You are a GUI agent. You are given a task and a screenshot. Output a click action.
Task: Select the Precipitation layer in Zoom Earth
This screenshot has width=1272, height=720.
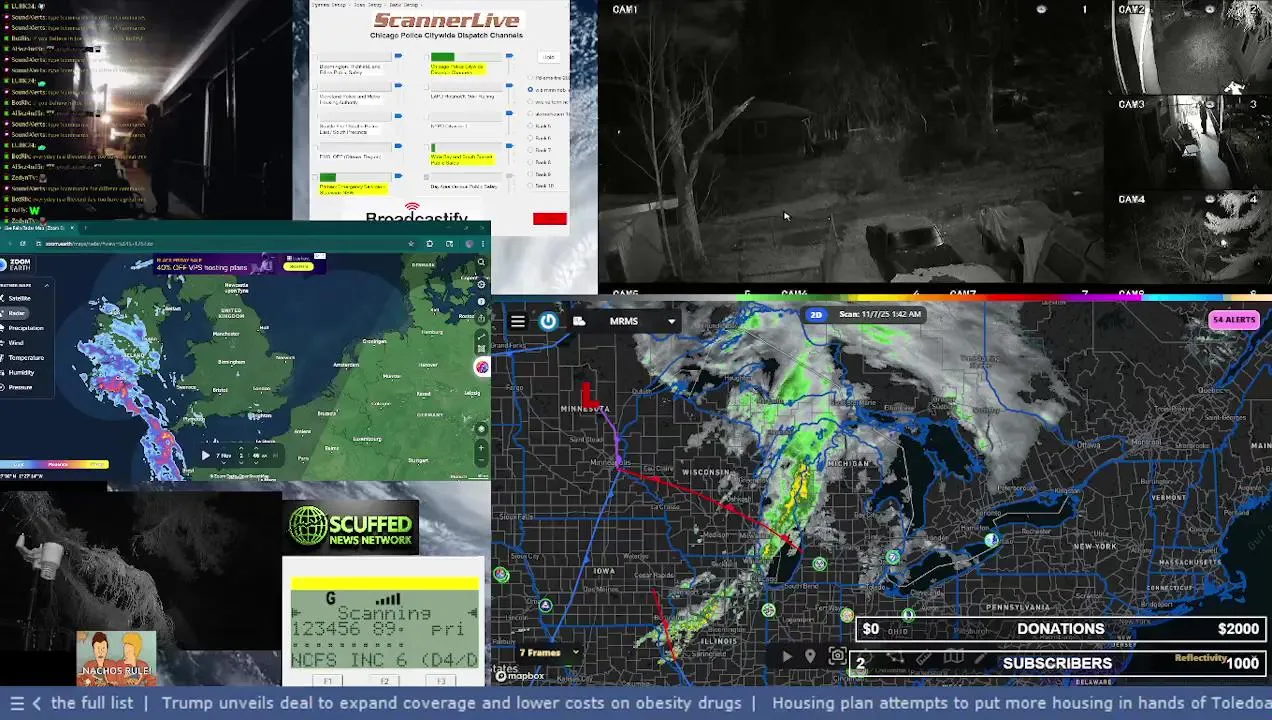pyautogui.click(x=24, y=328)
